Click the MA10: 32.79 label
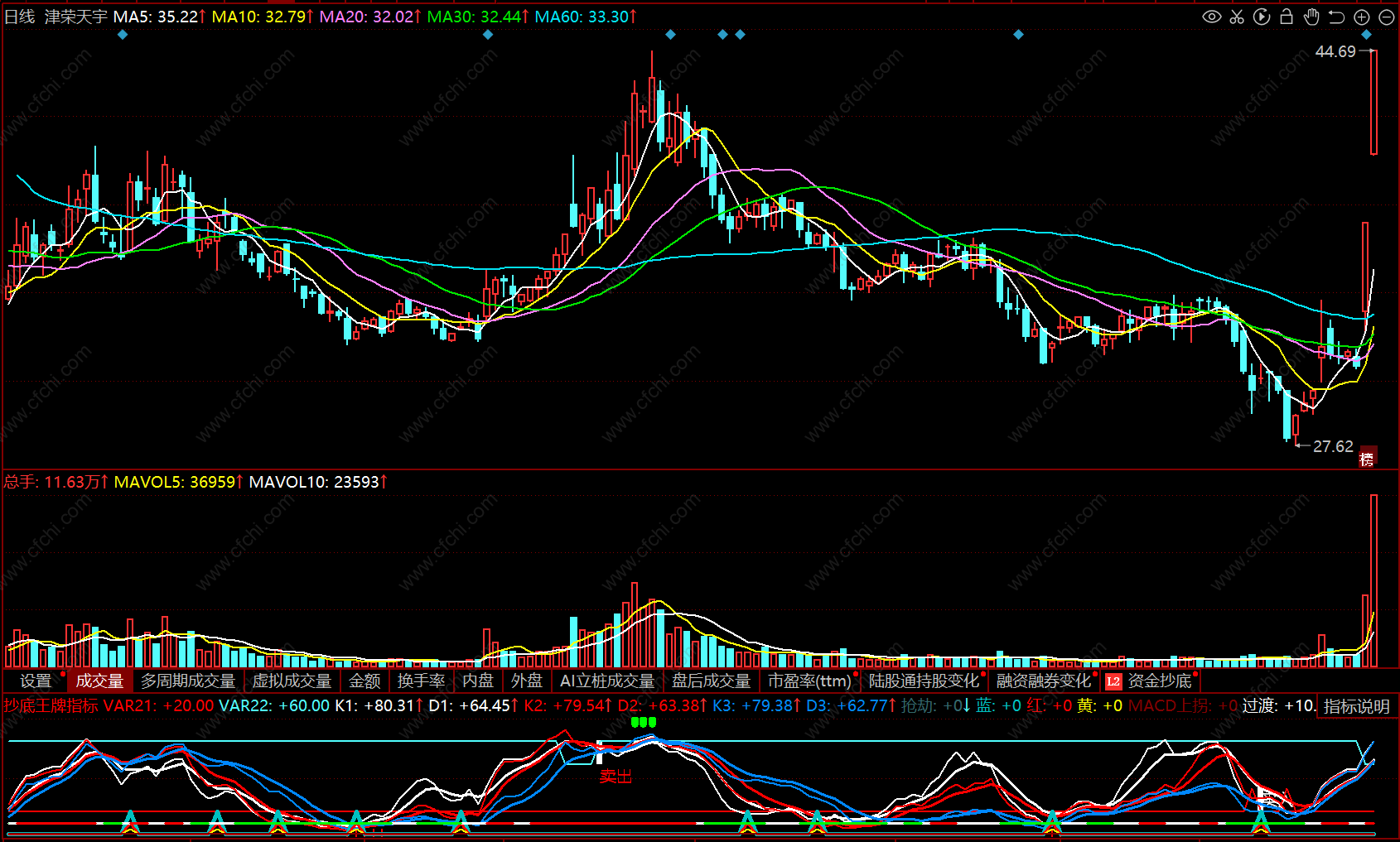Screen dimensions: 1400x842 coord(263,17)
